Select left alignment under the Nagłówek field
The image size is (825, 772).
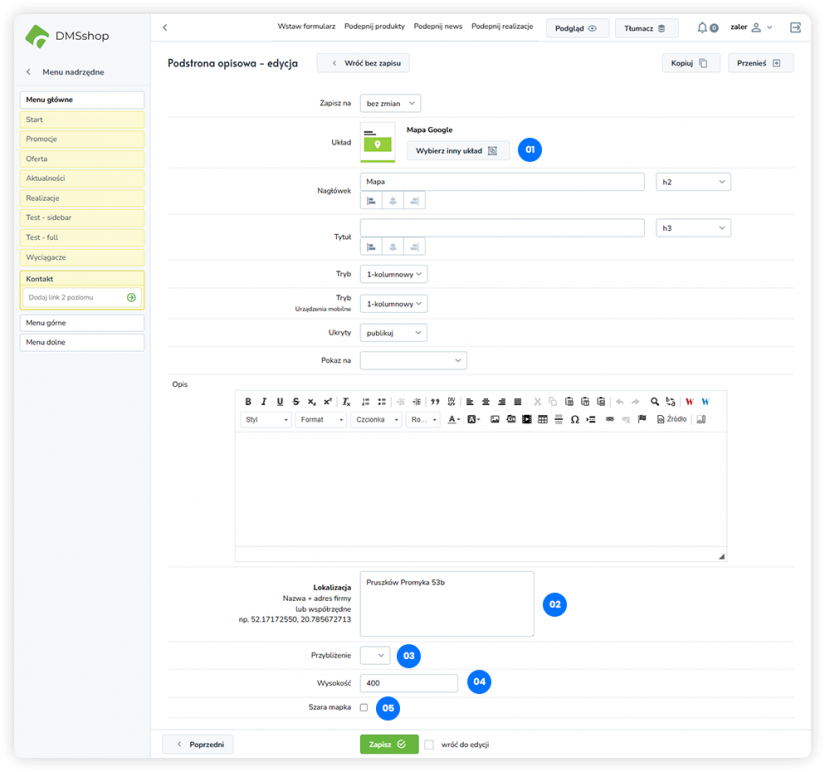point(373,201)
